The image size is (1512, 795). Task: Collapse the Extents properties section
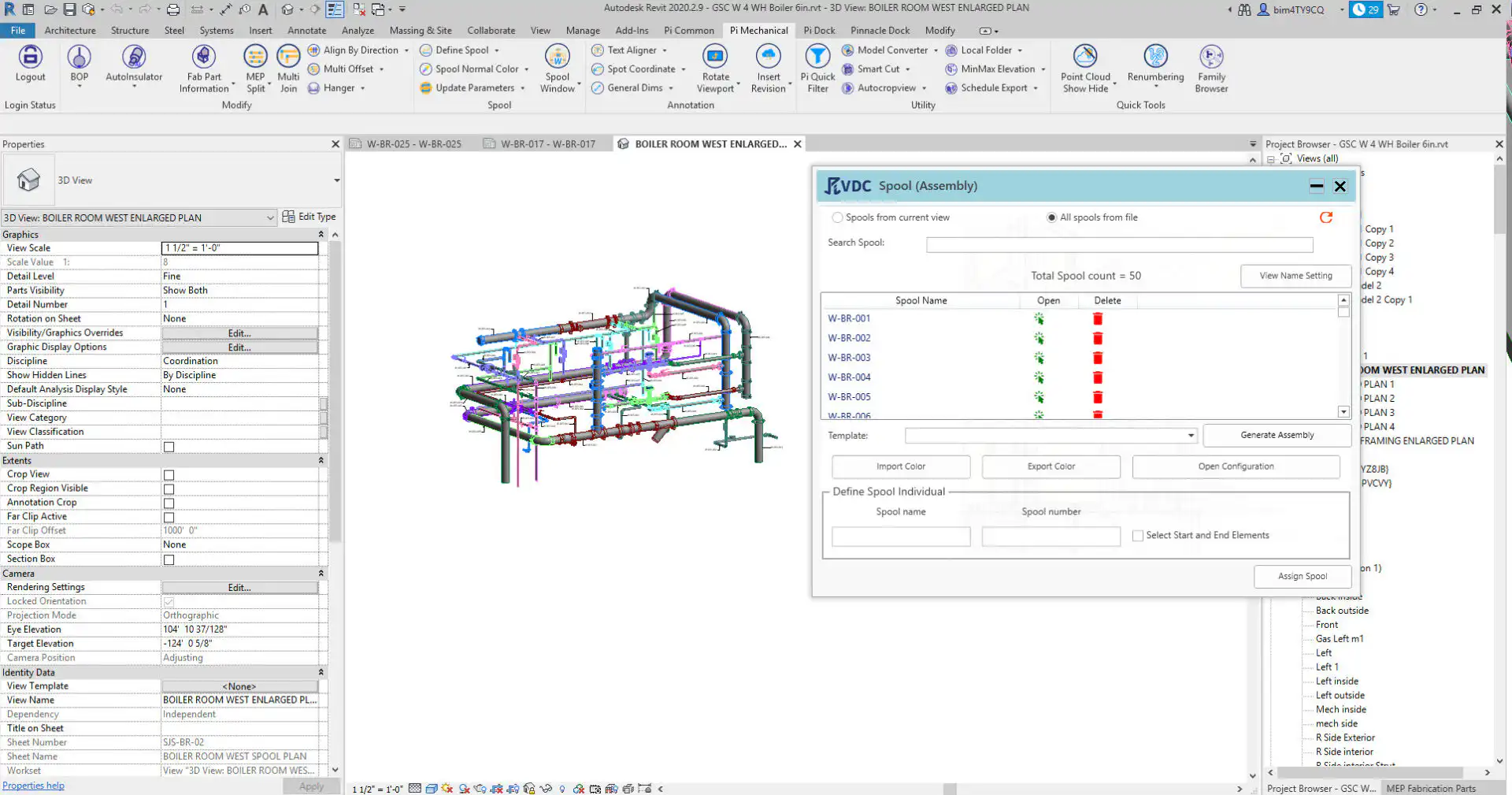(x=321, y=460)
